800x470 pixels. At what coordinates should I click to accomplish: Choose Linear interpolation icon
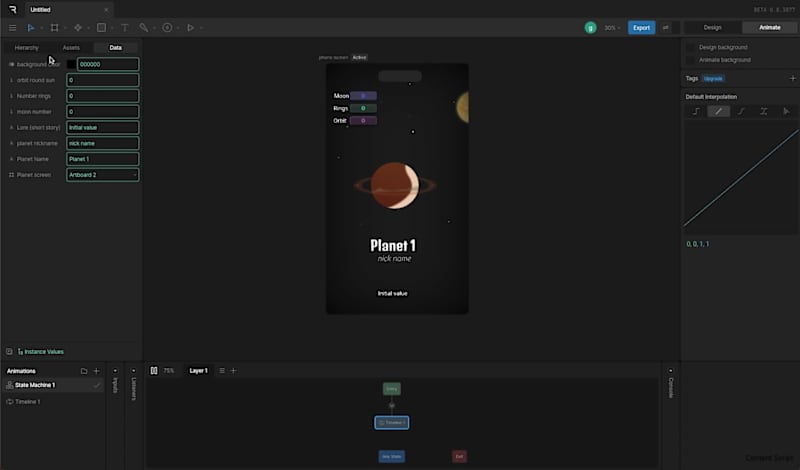click(x=718, y=111)
